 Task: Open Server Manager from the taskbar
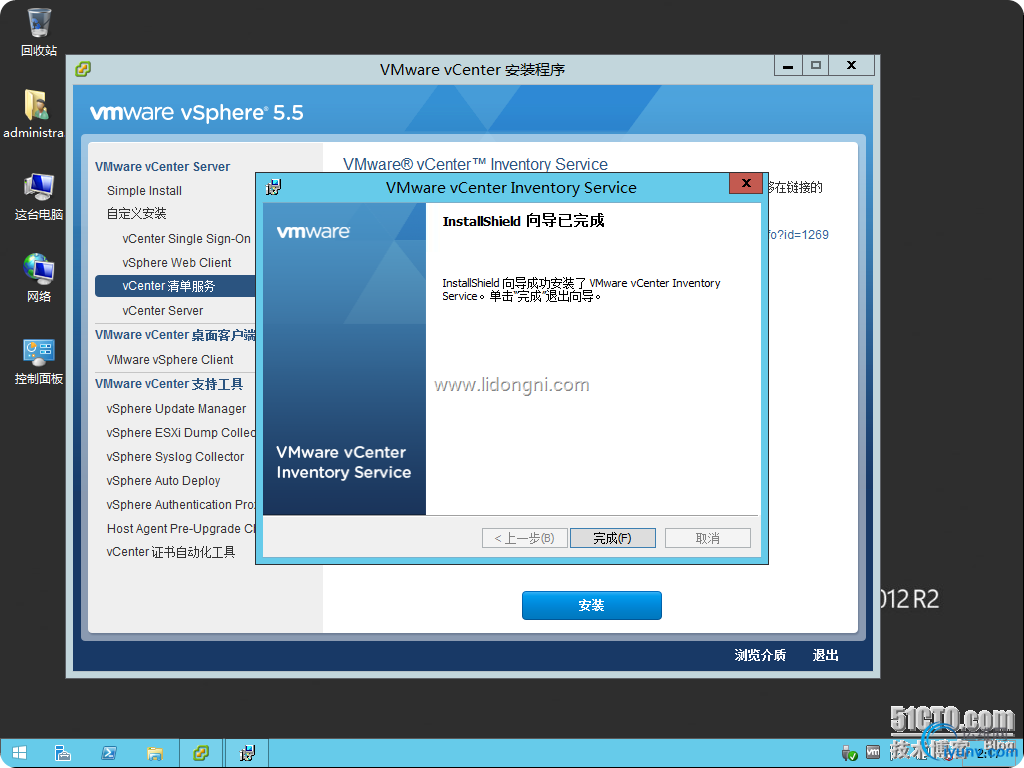point(63,753)
